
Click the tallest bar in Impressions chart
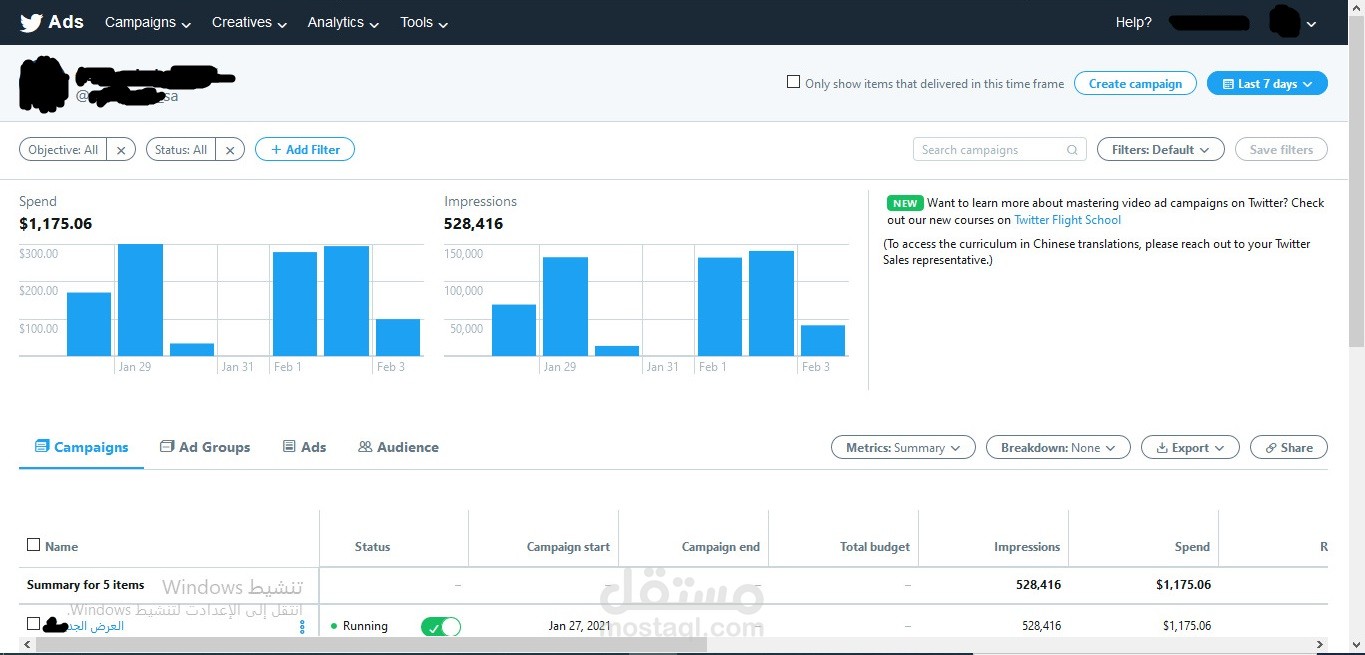[x=771, y=303]
